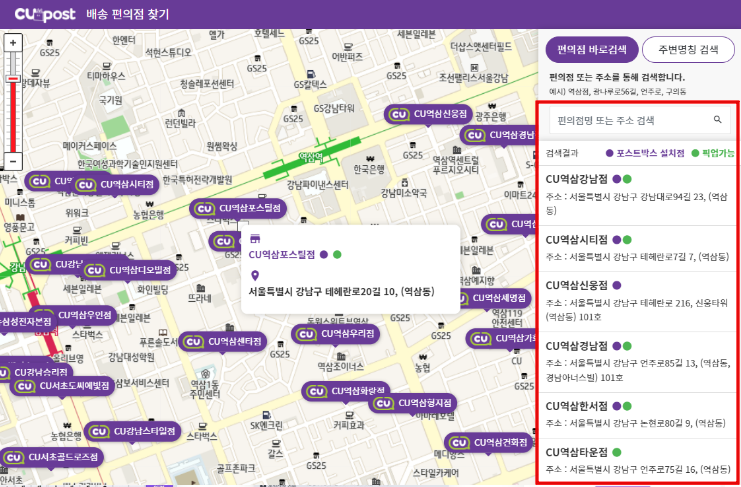This screenshot has width=741, height=487.
Task: Click the 조선팰리스서울강남 map label
Action: 474,77
